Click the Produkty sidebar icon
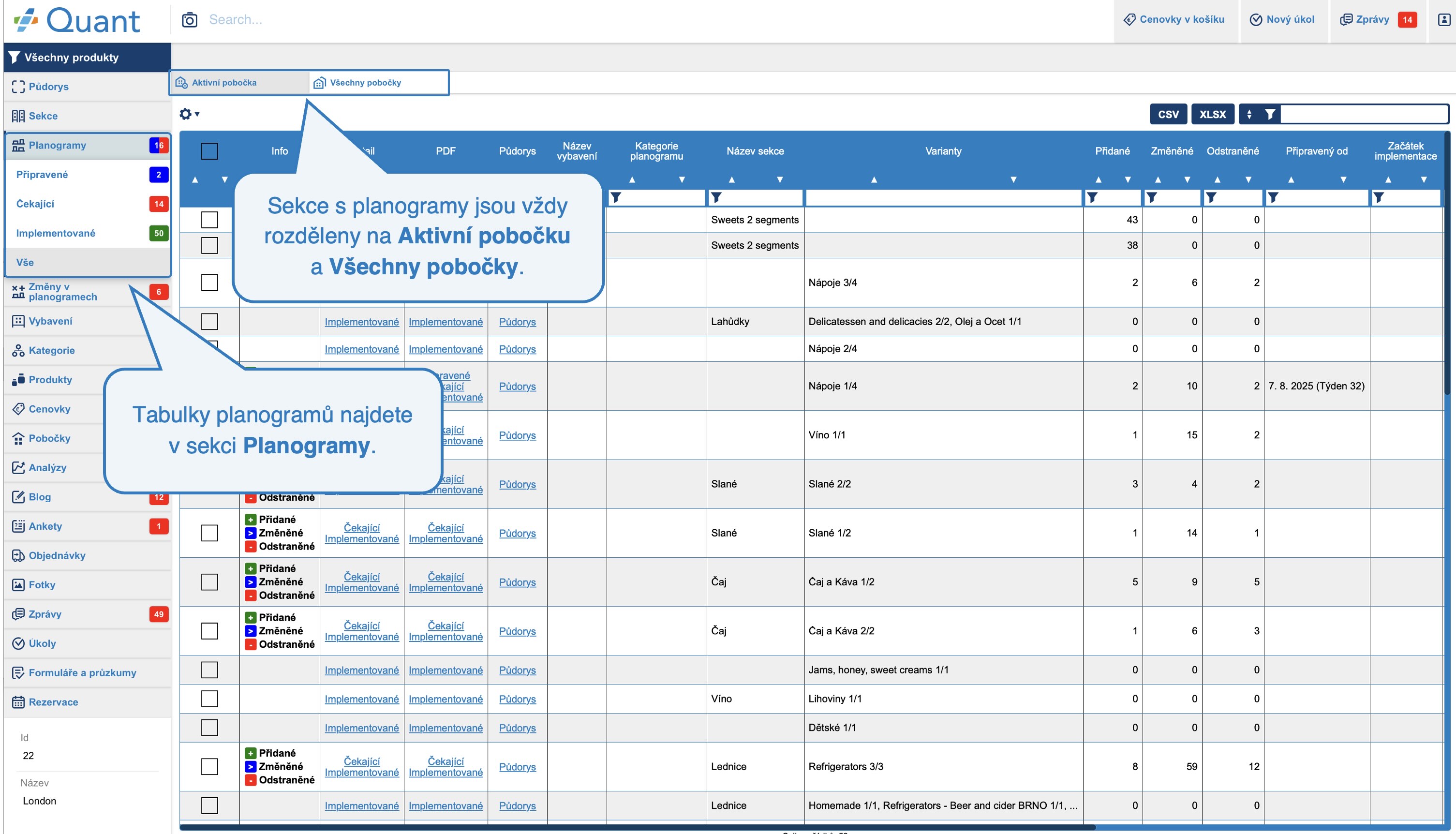This screenshot has width=1456, height=834. 18,379
